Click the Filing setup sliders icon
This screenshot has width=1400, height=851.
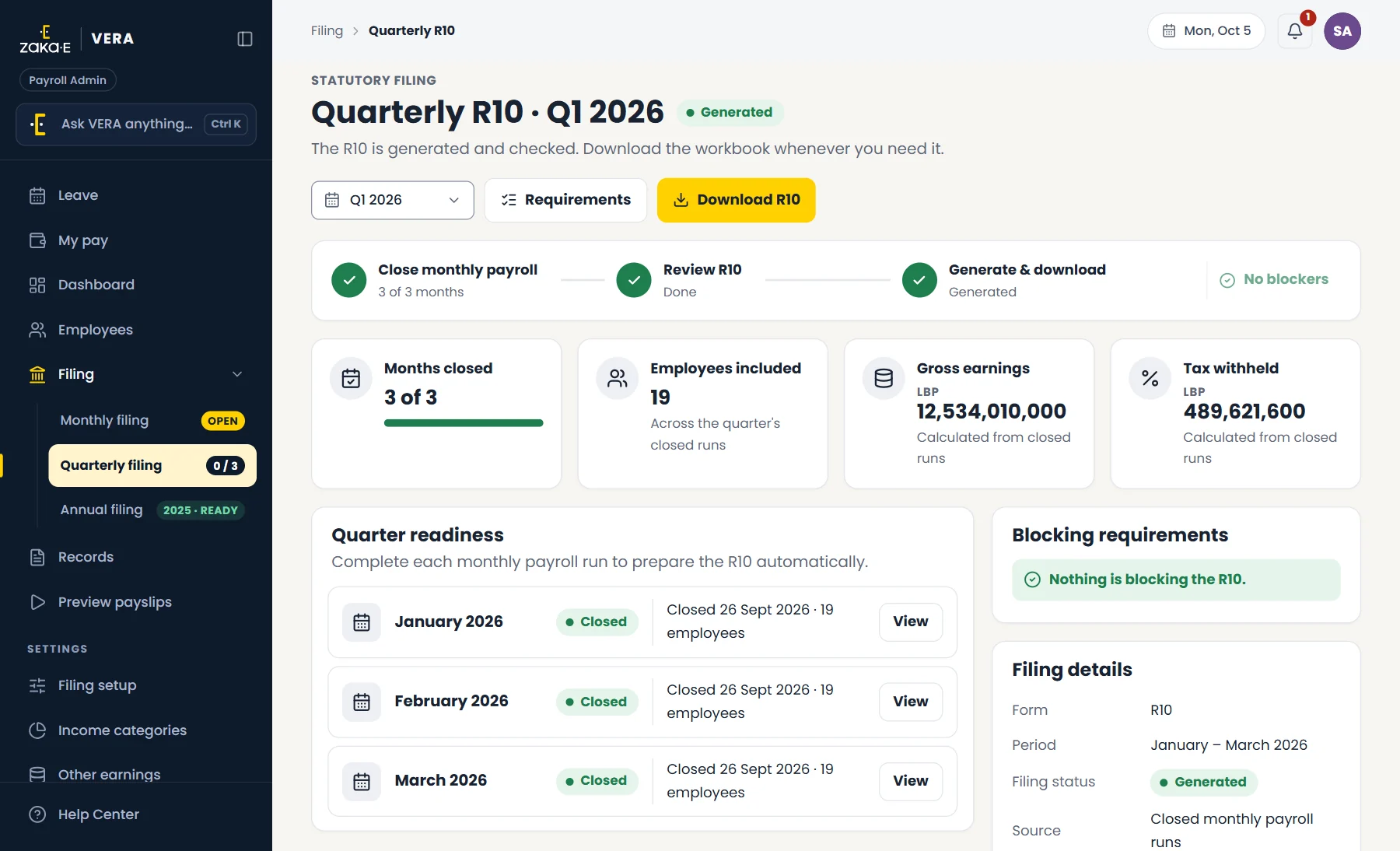click(37, 685)
